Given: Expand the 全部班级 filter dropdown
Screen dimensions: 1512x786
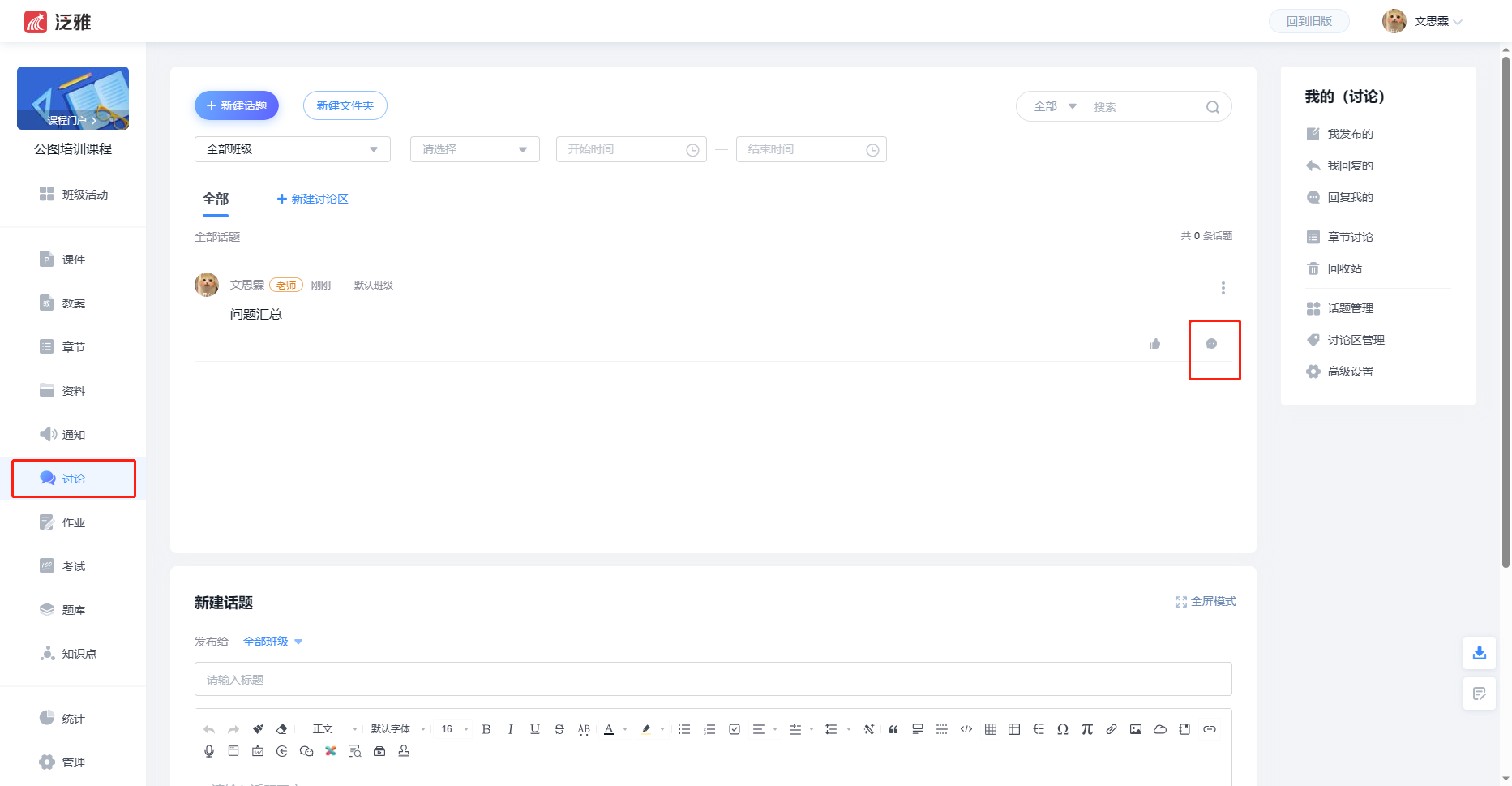Looking at the screenshot, I should 293,149.
